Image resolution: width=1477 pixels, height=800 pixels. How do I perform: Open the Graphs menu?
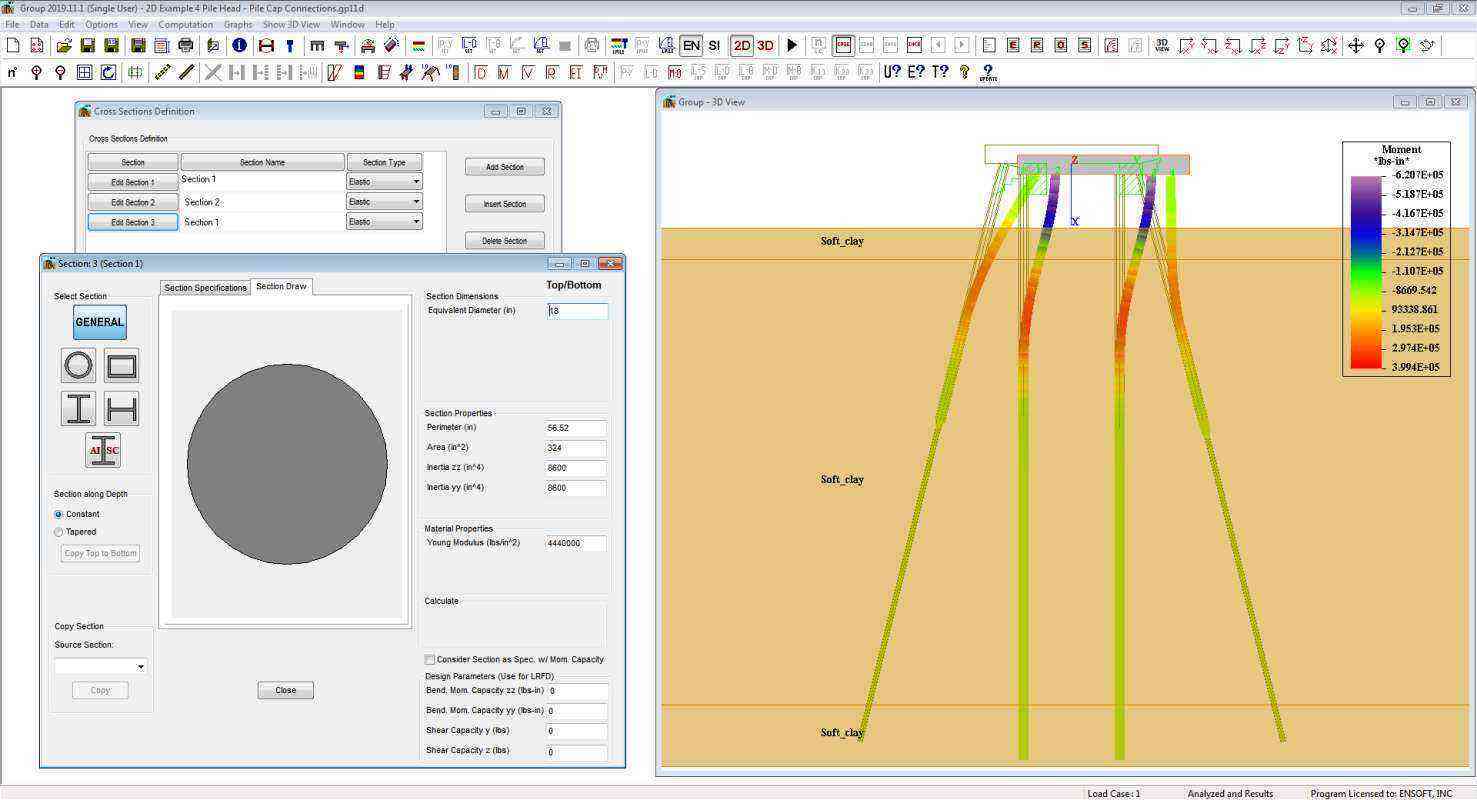coord(238,24)
